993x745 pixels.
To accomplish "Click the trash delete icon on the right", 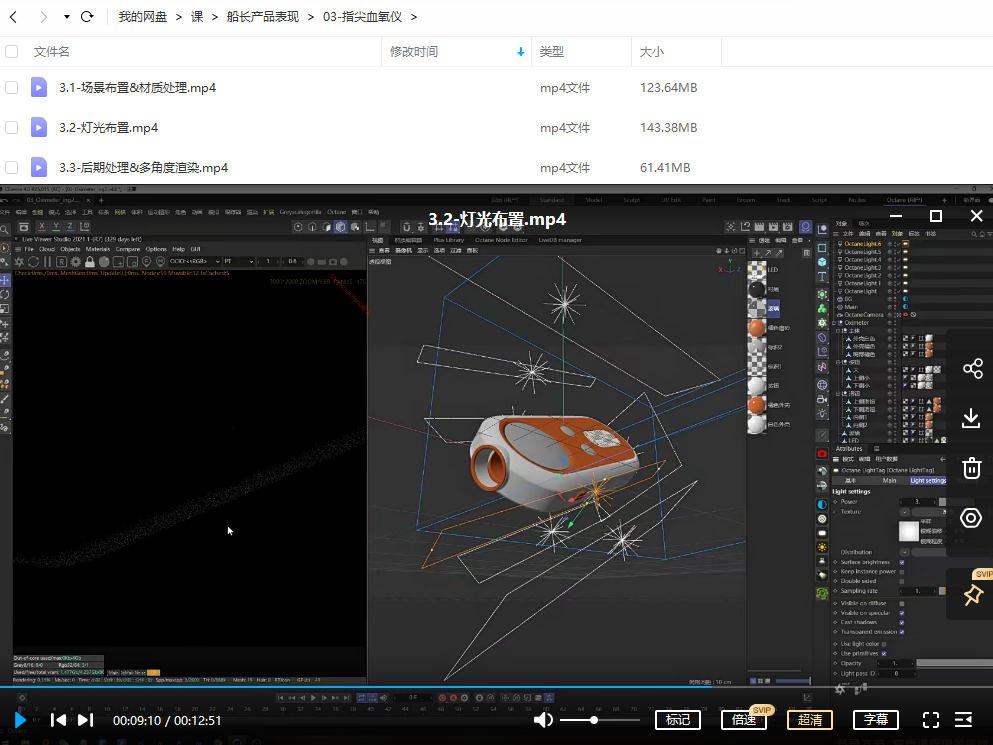I will pos(971,468).
